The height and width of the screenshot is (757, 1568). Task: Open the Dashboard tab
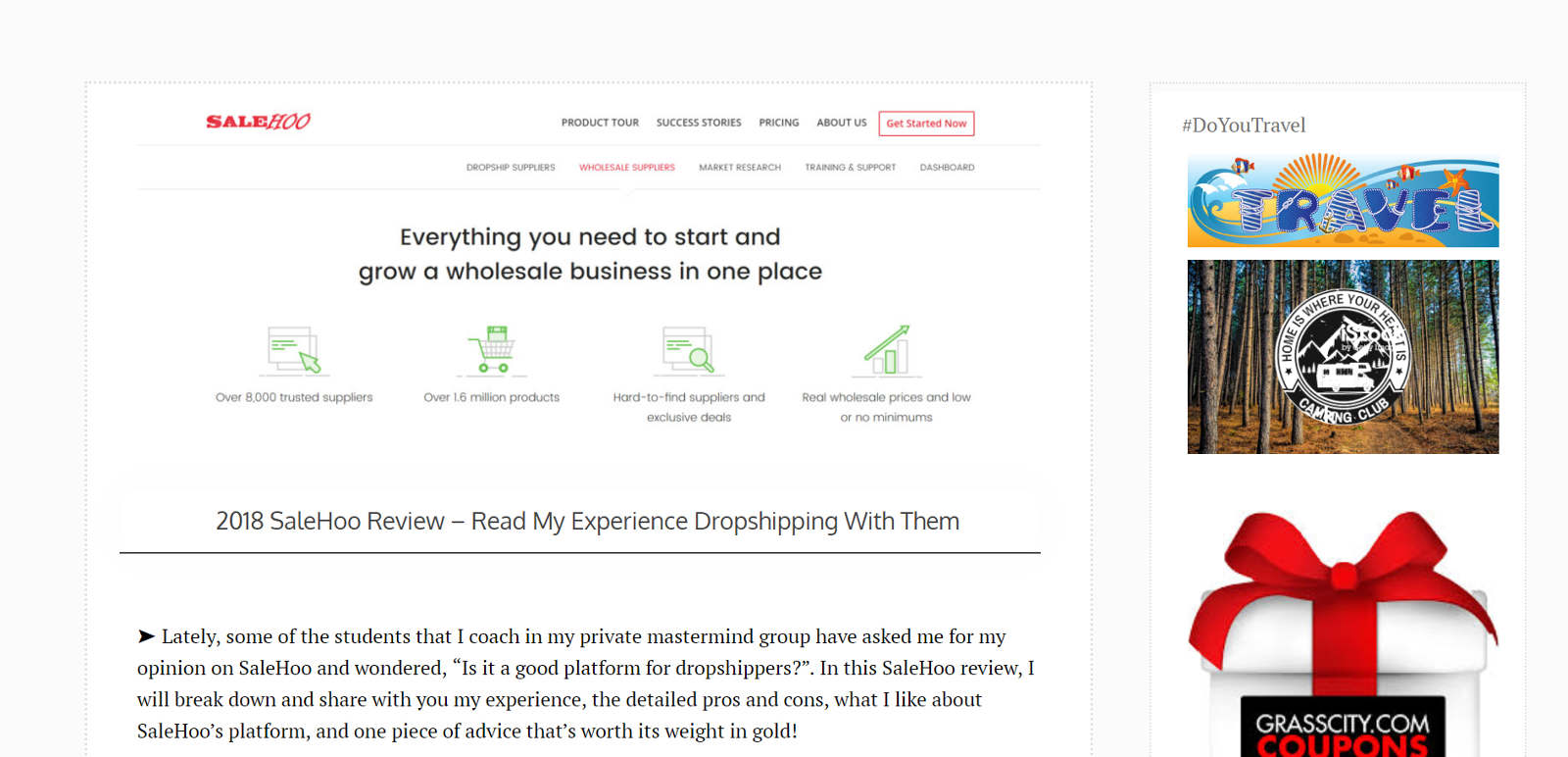point(947,168)
